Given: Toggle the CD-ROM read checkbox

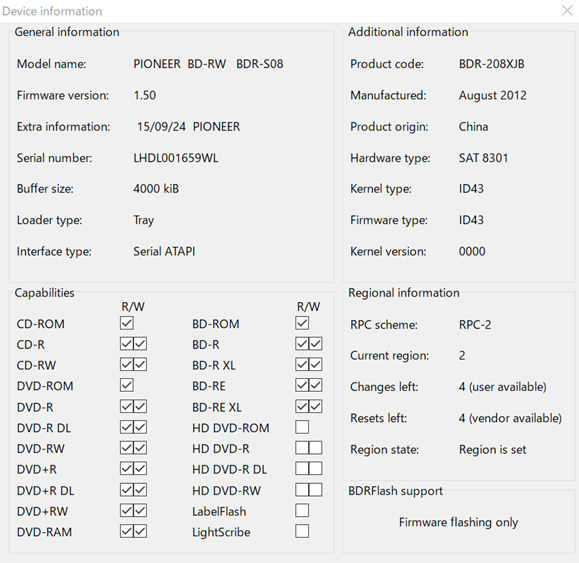Looking at the screenshot, I should click(x=127, y=323).
